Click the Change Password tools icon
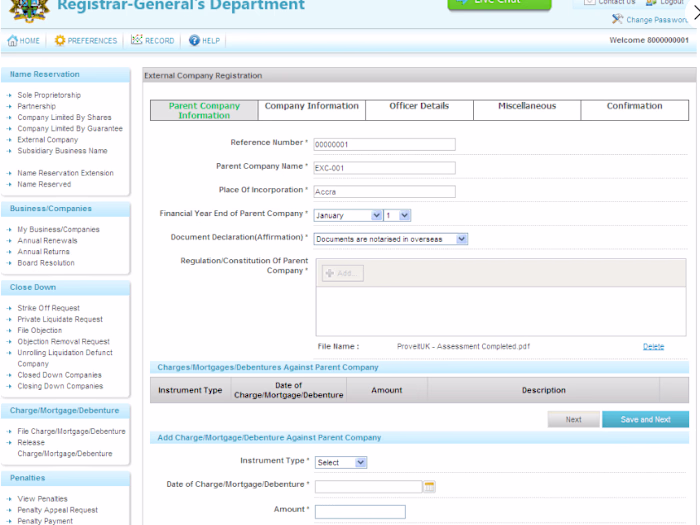Screen dimensions: 700x525 pyautogui.click(x=617, y=19)
